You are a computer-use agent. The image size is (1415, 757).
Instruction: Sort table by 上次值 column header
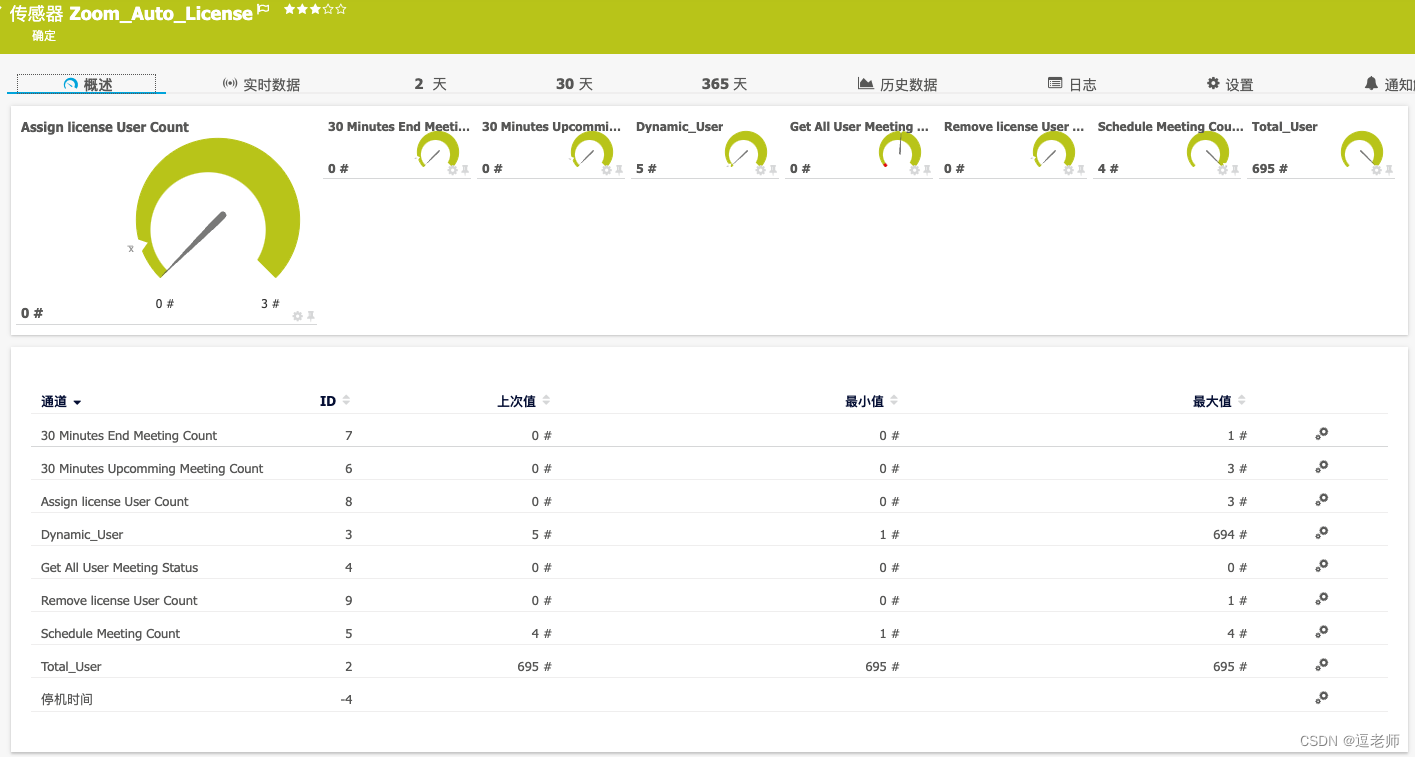click(x=524, y=401)
